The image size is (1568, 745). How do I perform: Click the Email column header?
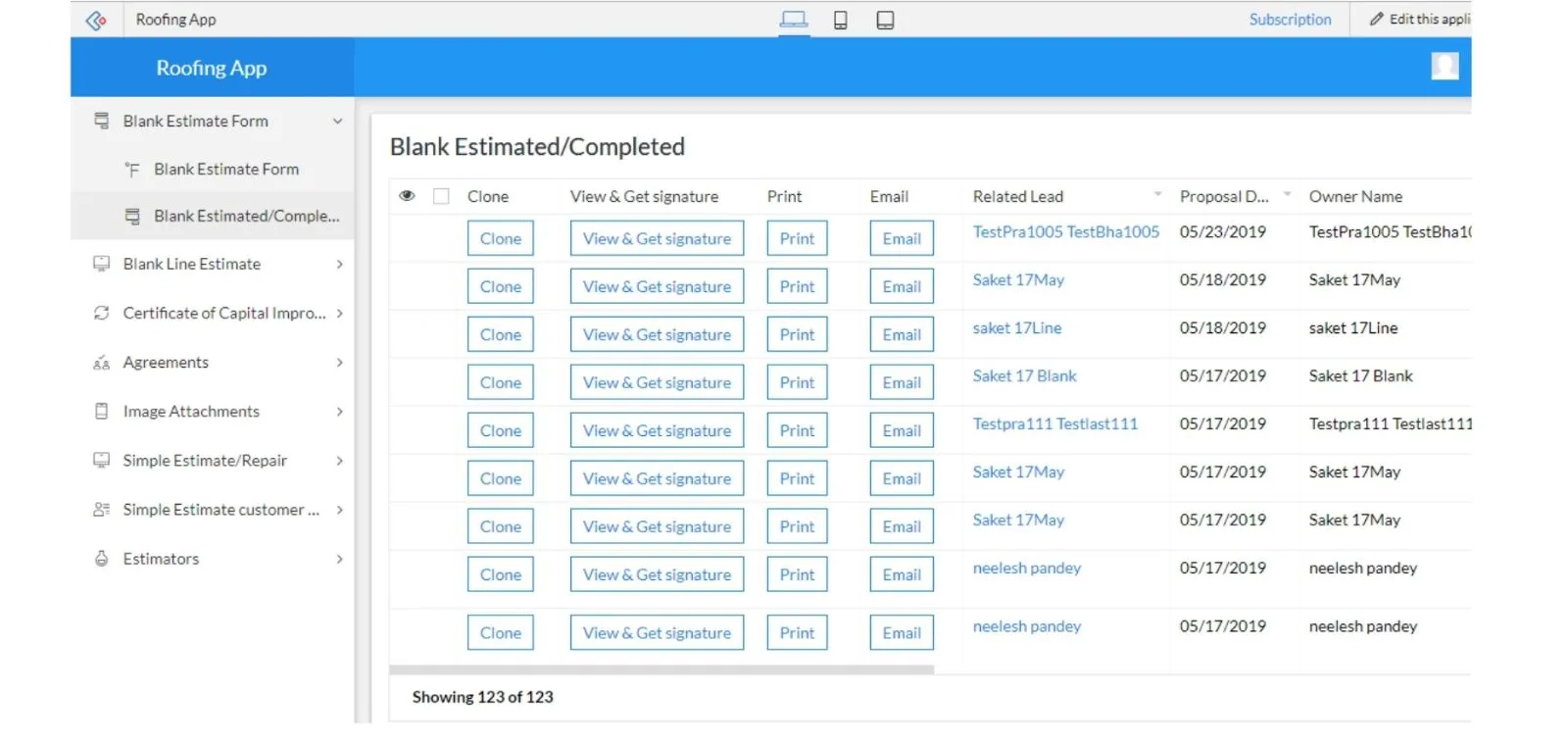click(889, 197)
